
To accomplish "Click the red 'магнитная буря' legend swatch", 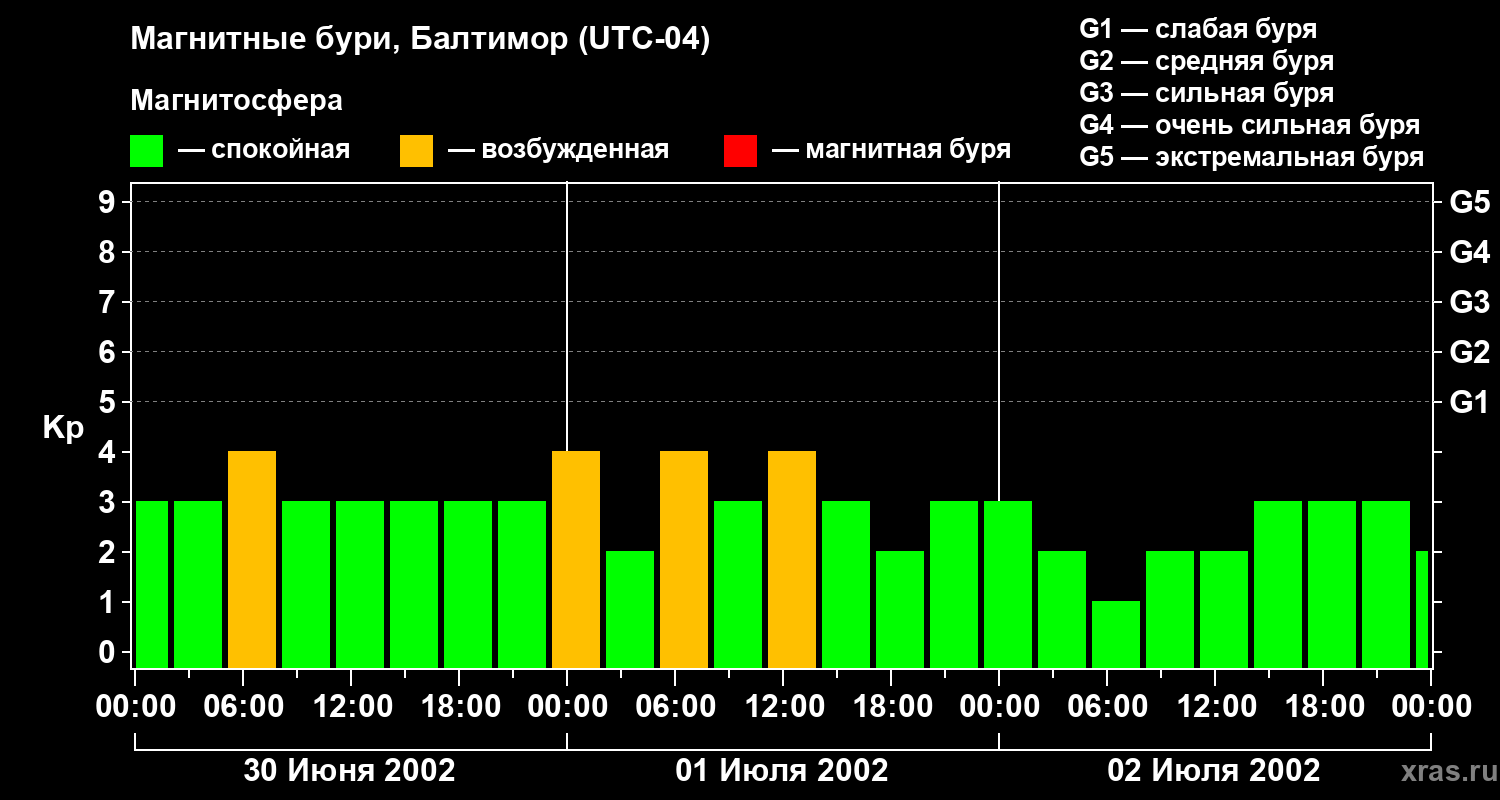I will (740, 151).
